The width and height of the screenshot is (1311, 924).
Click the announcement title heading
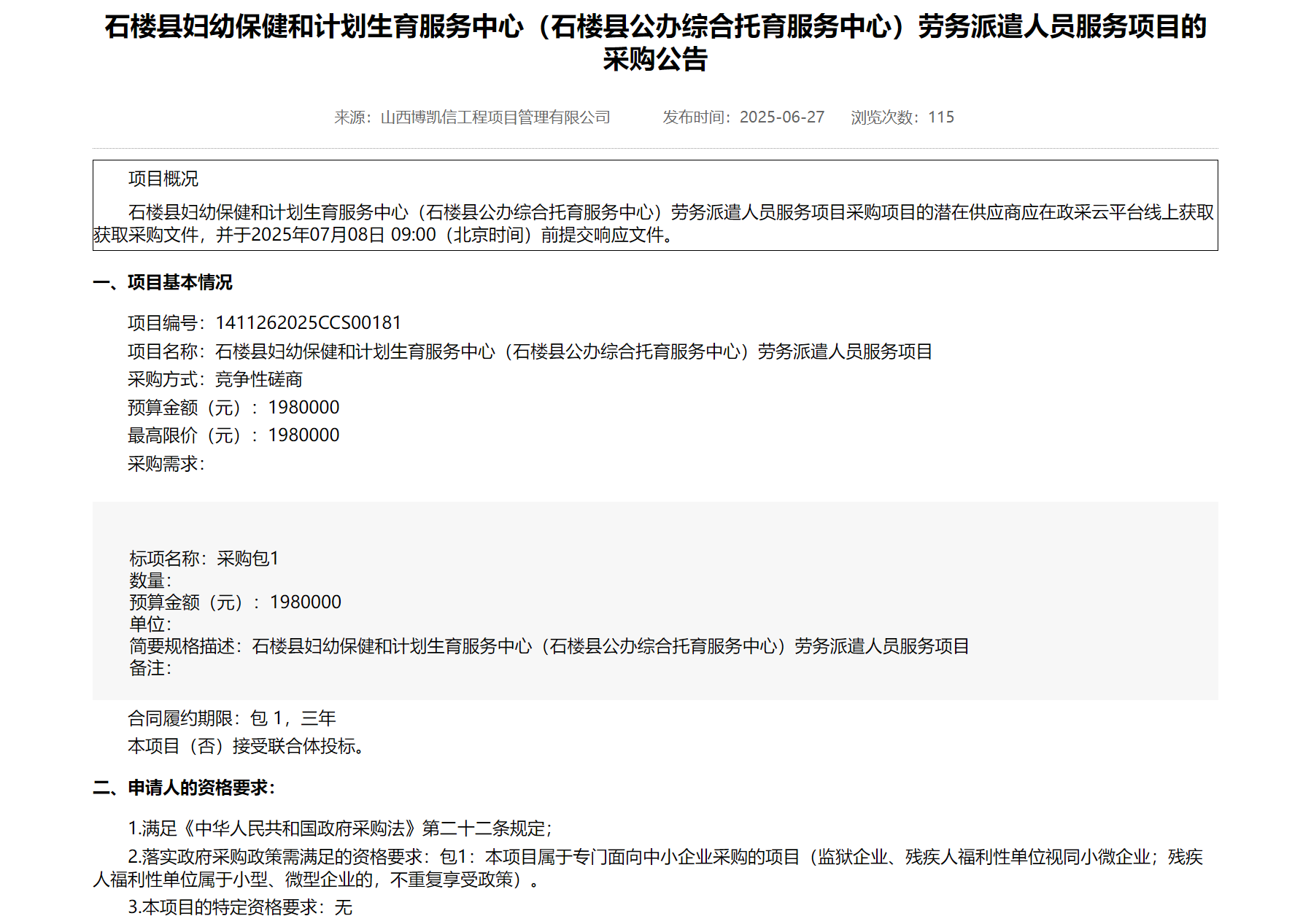pos(655,42)
